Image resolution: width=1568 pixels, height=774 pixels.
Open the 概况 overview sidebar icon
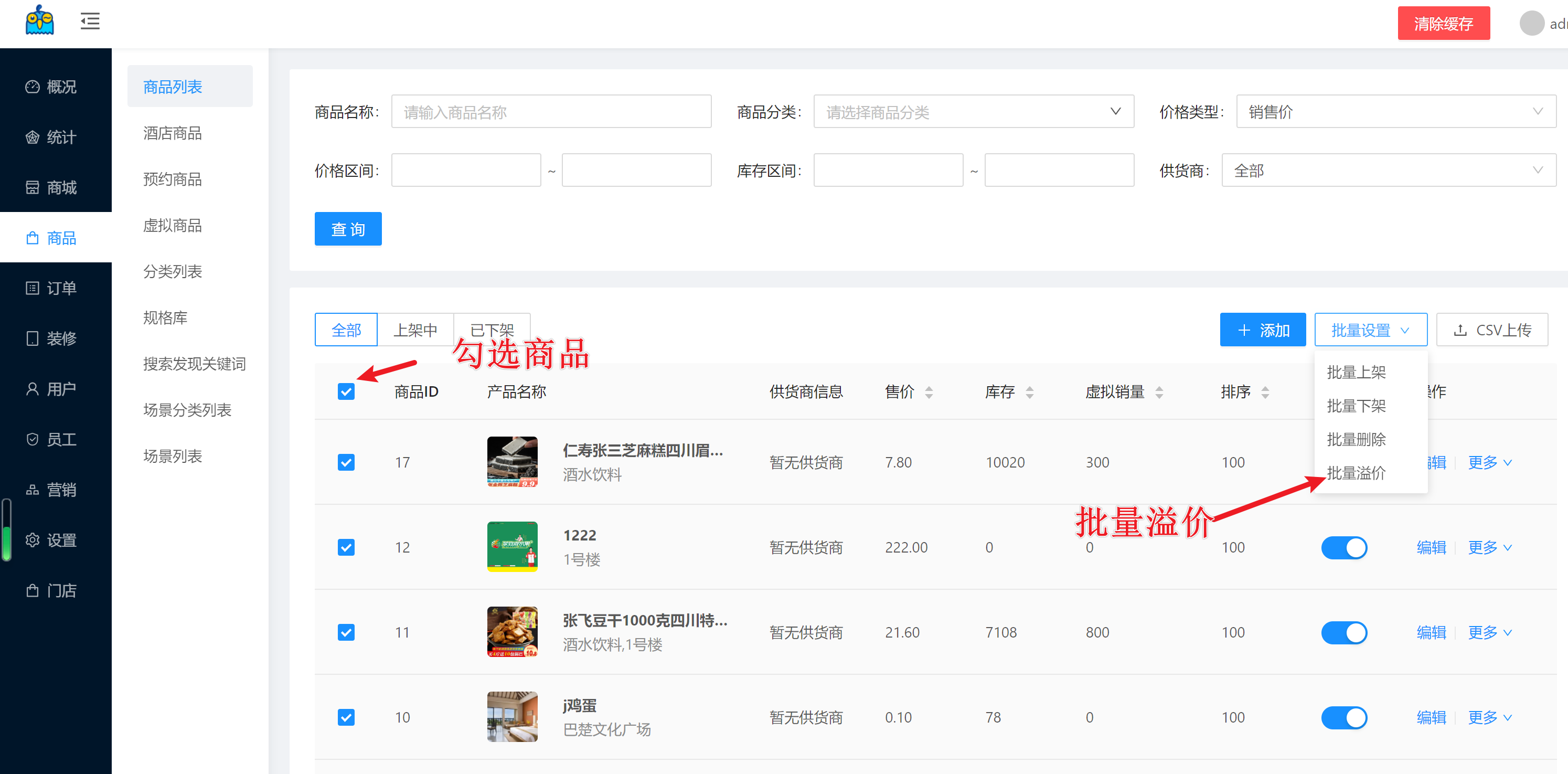click(x=32, y=87)
